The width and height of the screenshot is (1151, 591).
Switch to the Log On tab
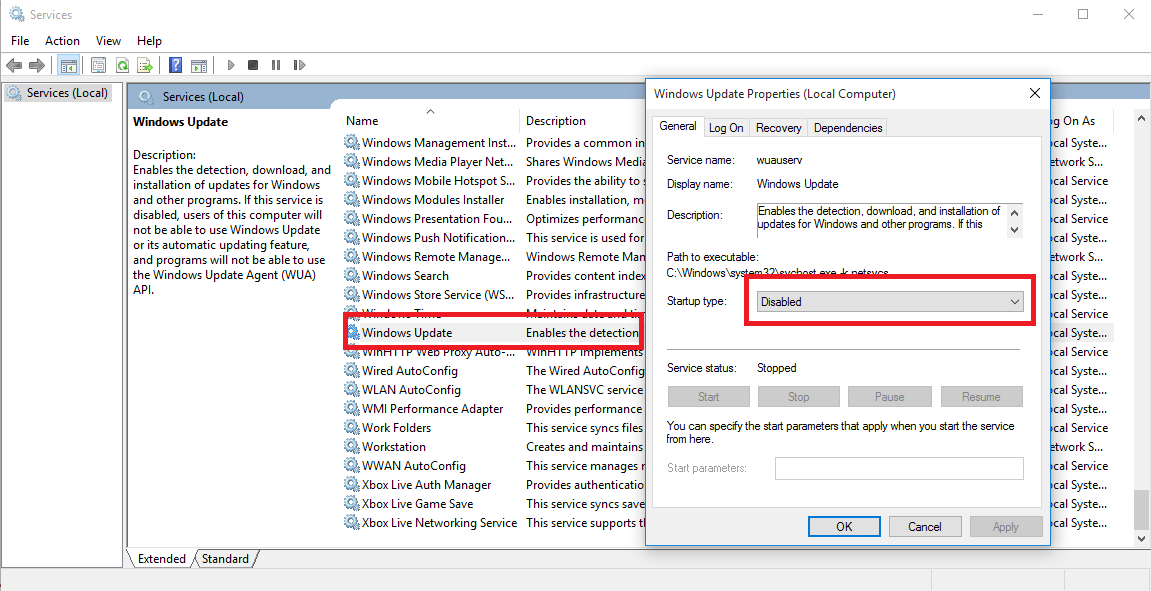[726, 128]
